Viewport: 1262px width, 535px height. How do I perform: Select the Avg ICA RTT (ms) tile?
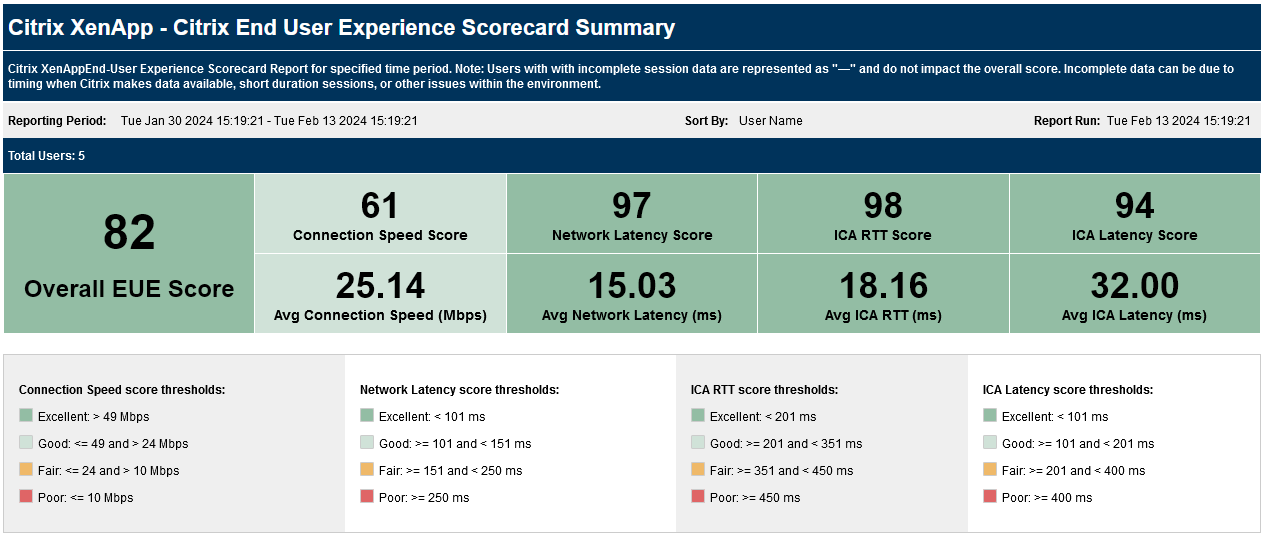(883, 294)
